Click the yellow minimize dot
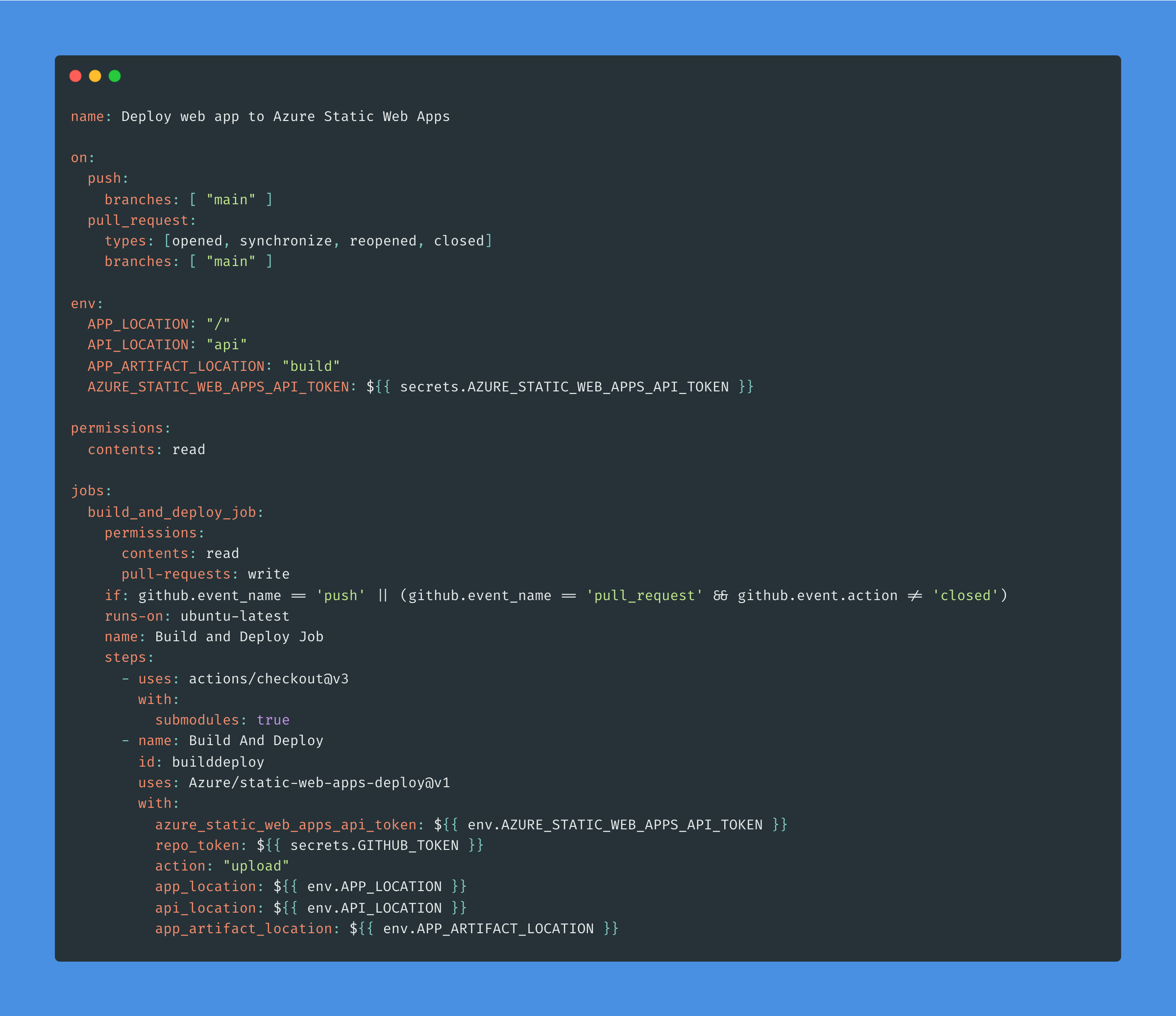Screen dimensions: 1176x1016 [x=95, y=76]
